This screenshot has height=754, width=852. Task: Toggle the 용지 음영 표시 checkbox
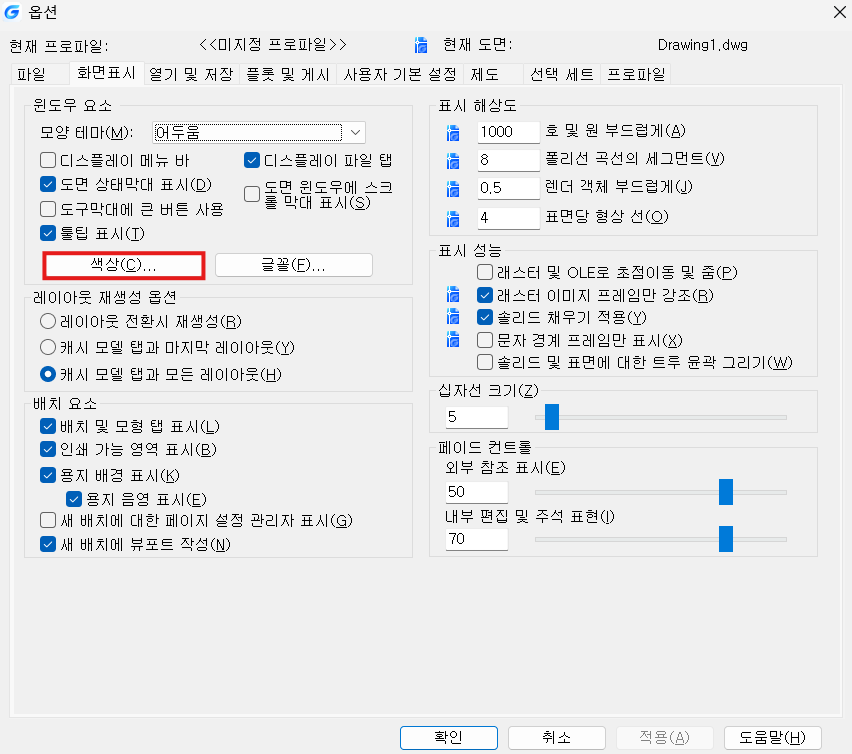73,499
